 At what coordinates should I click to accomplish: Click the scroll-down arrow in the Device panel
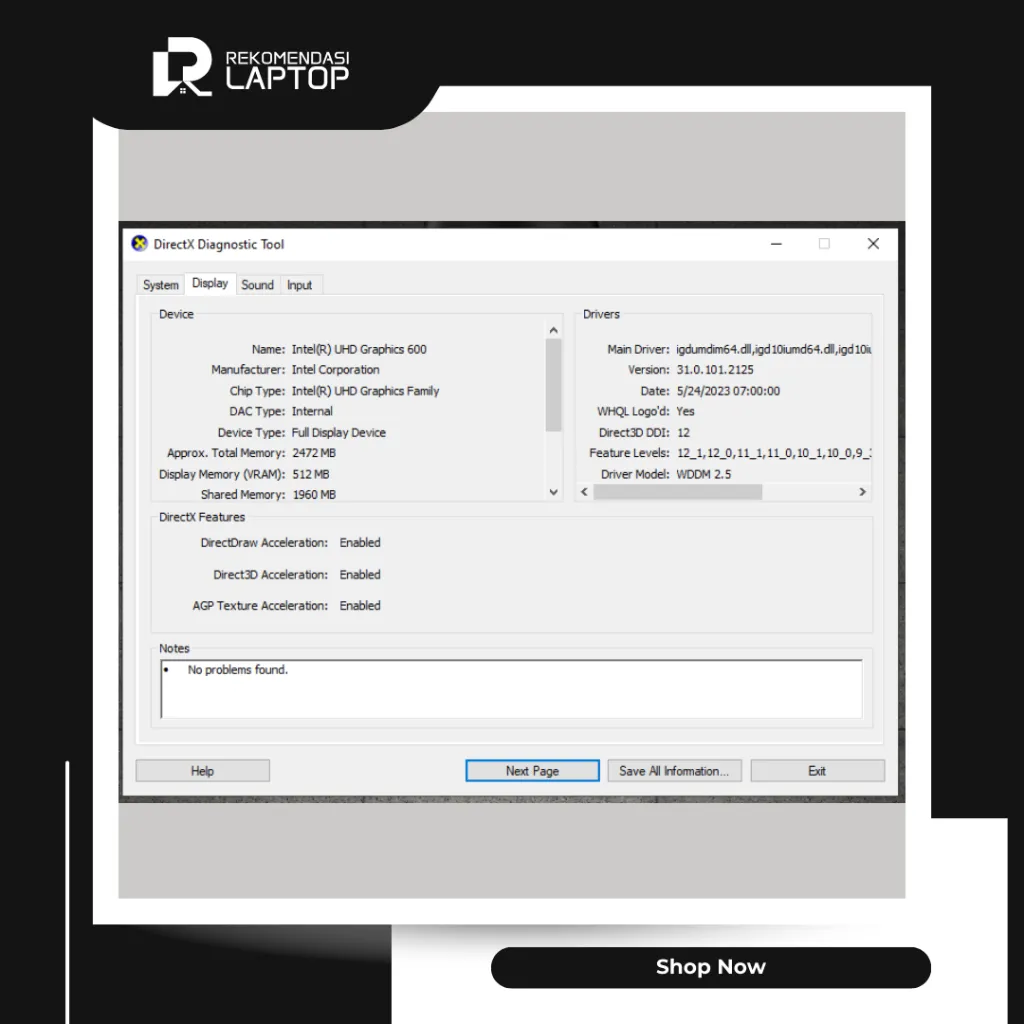click(x=553, y=492)
